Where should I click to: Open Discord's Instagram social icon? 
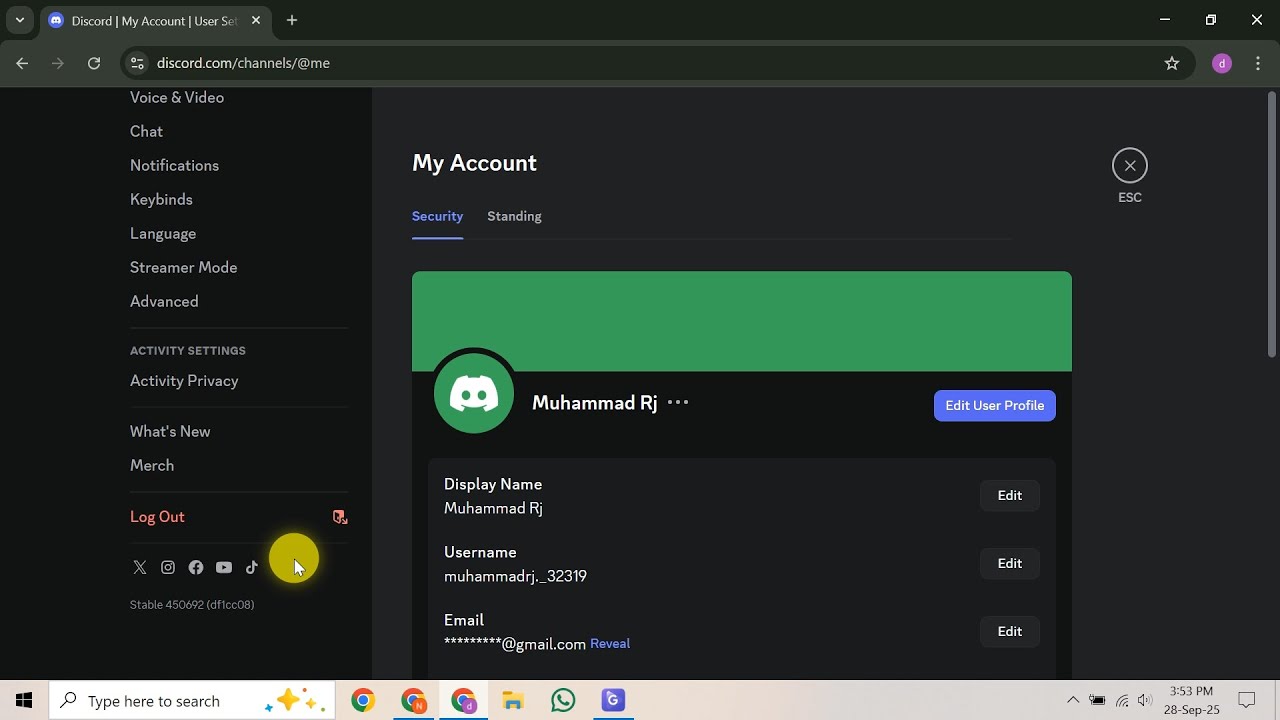tap(168, 567)
